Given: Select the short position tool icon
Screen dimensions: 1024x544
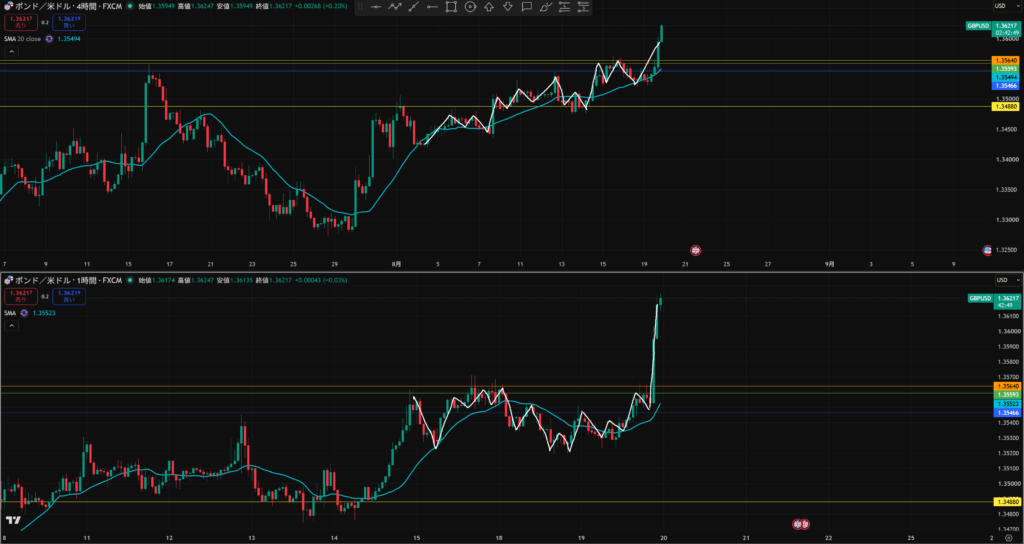Looking at the screenshot, I should click(x=583, y=7).
